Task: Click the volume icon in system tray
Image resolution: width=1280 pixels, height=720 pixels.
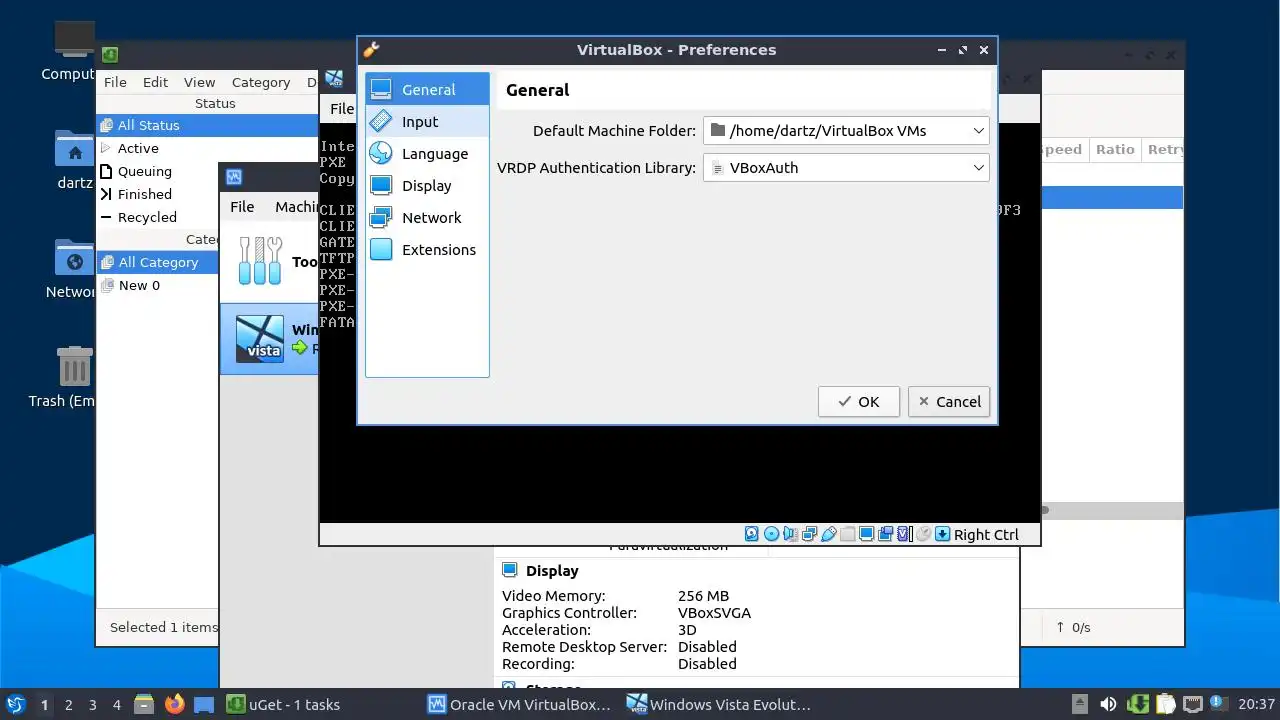Action: coord(1108,704)
